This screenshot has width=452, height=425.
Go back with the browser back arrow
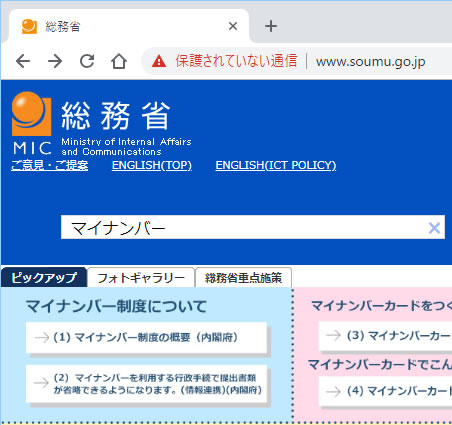pos(23,61)
